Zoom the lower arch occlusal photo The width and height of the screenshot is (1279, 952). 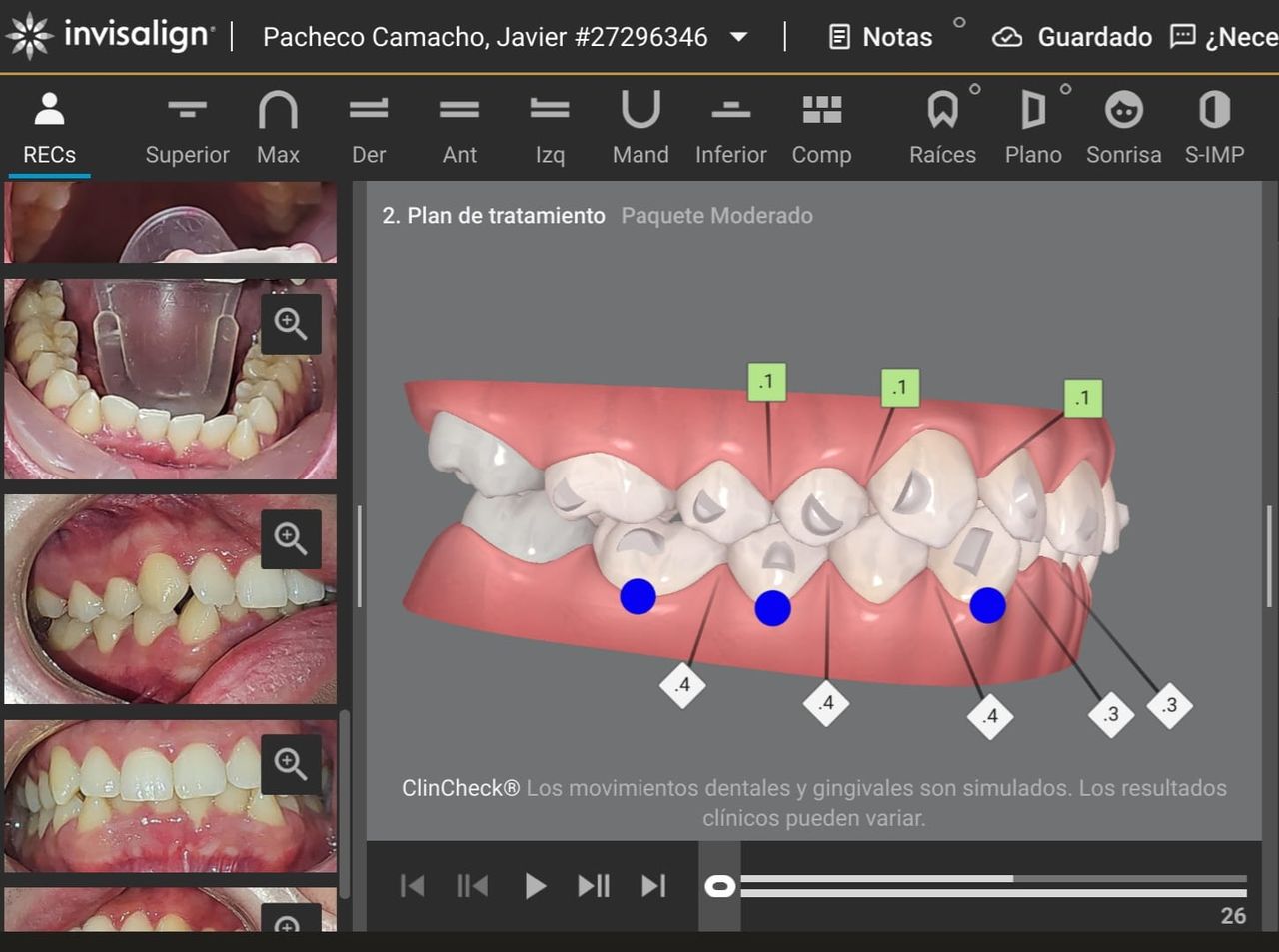(291, 324)
